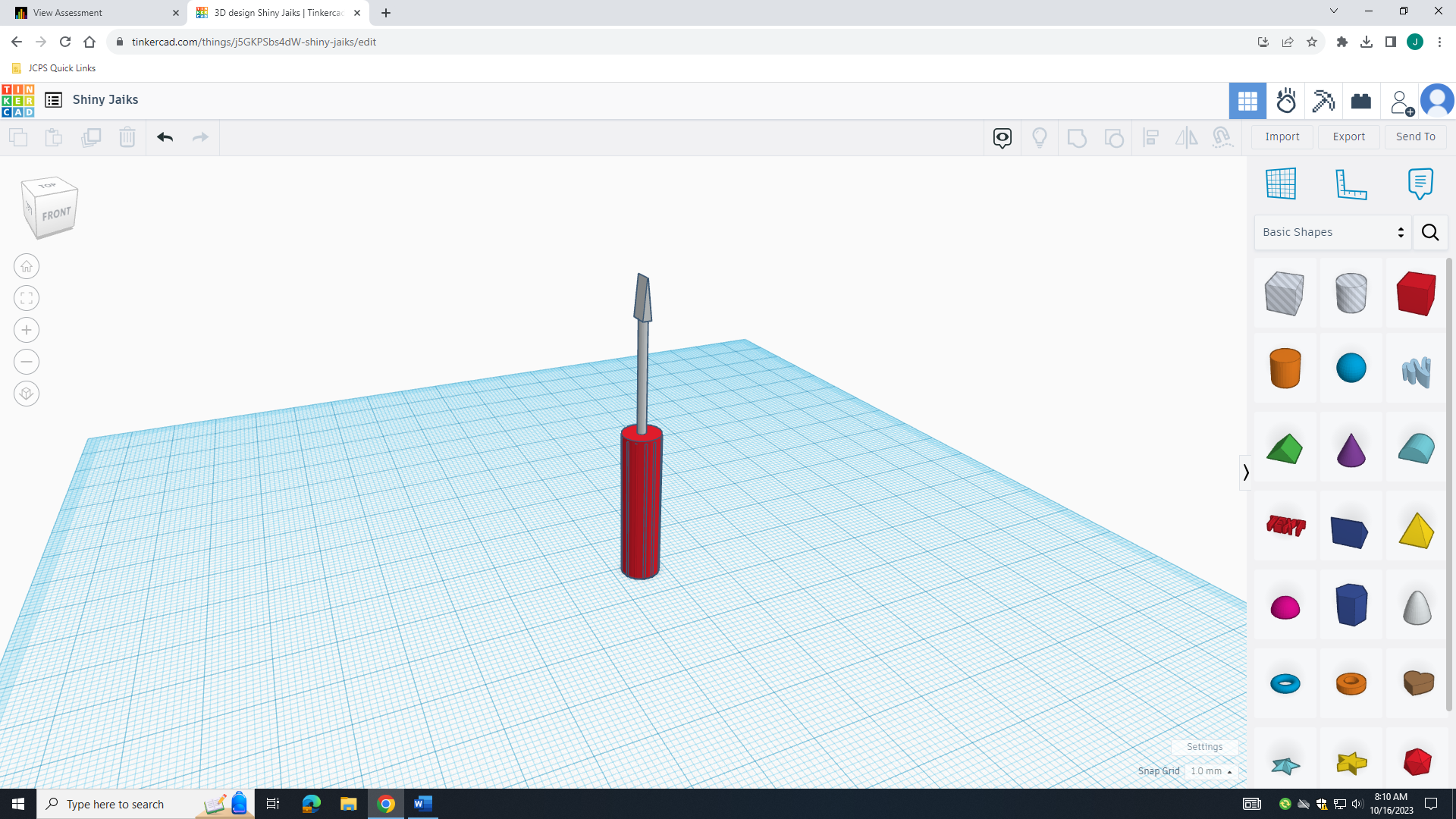The image size is (1456, 819).
Task: Click the Zoom out minus button
Action: 27,362
